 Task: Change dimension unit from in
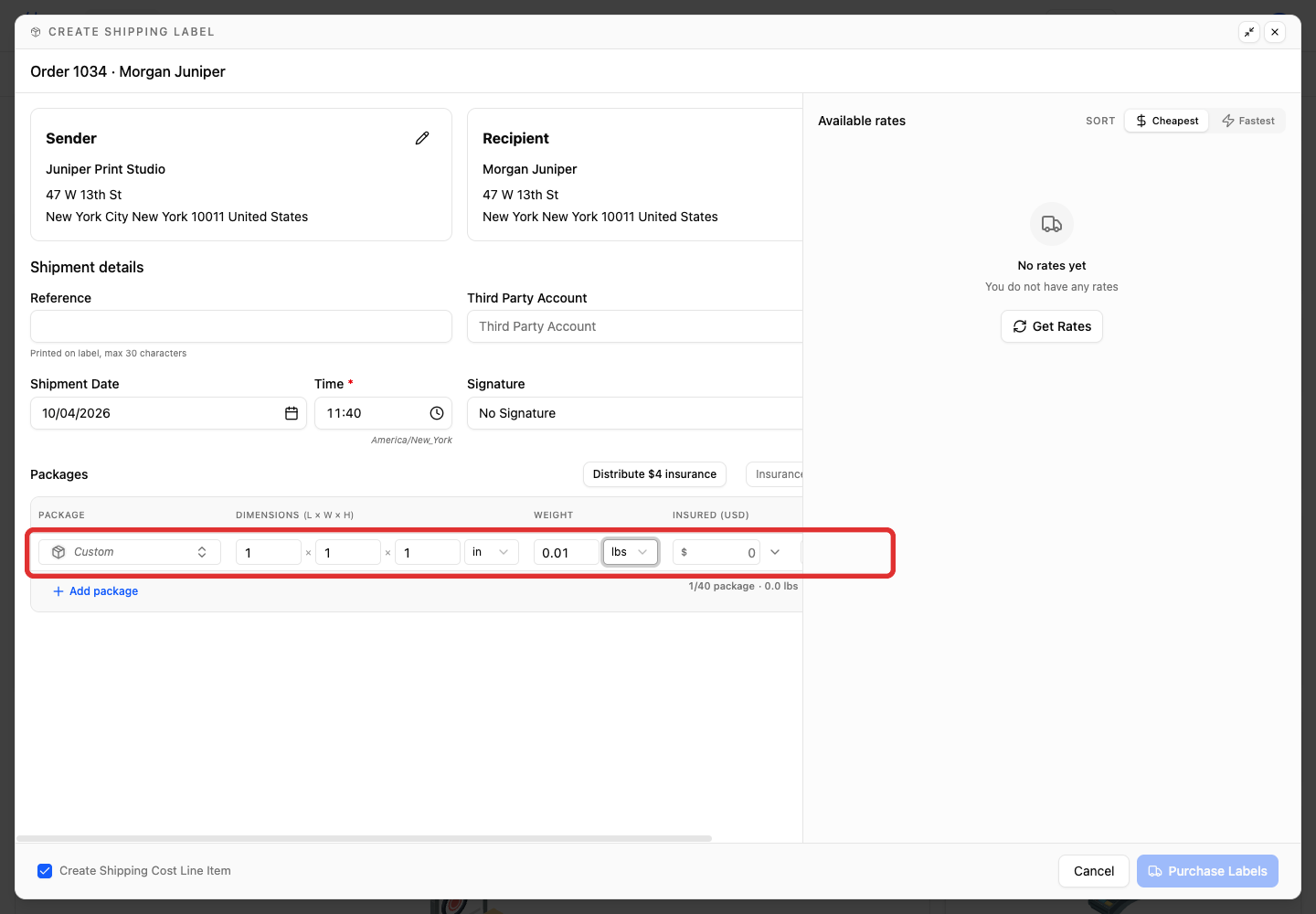(x=491, y=552)
